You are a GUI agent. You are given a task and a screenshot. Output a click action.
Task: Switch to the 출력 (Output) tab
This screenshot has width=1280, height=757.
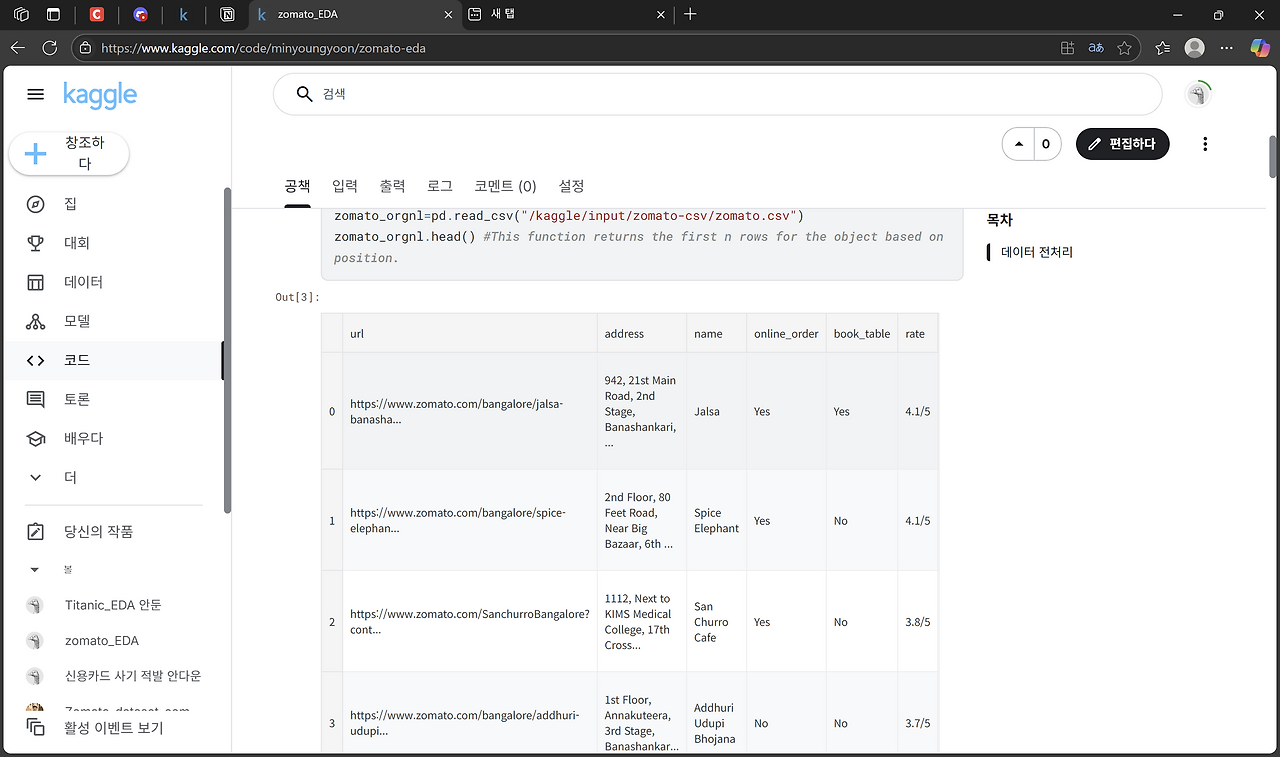click(392, 186)
